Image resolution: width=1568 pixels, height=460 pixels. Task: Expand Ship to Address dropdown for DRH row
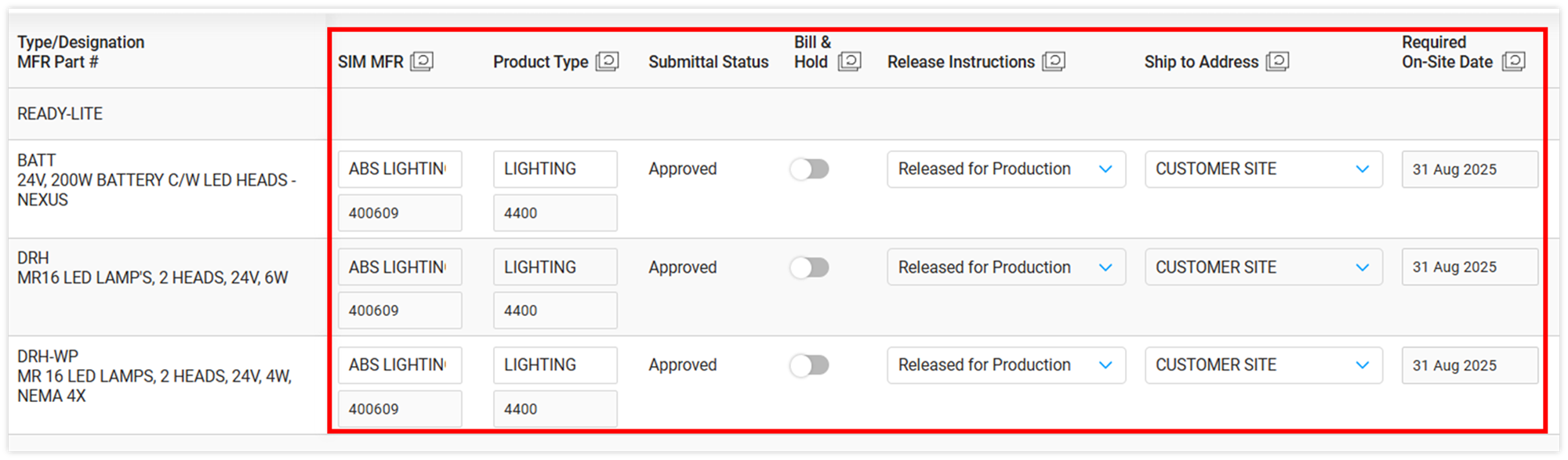tap(1263, 268)
